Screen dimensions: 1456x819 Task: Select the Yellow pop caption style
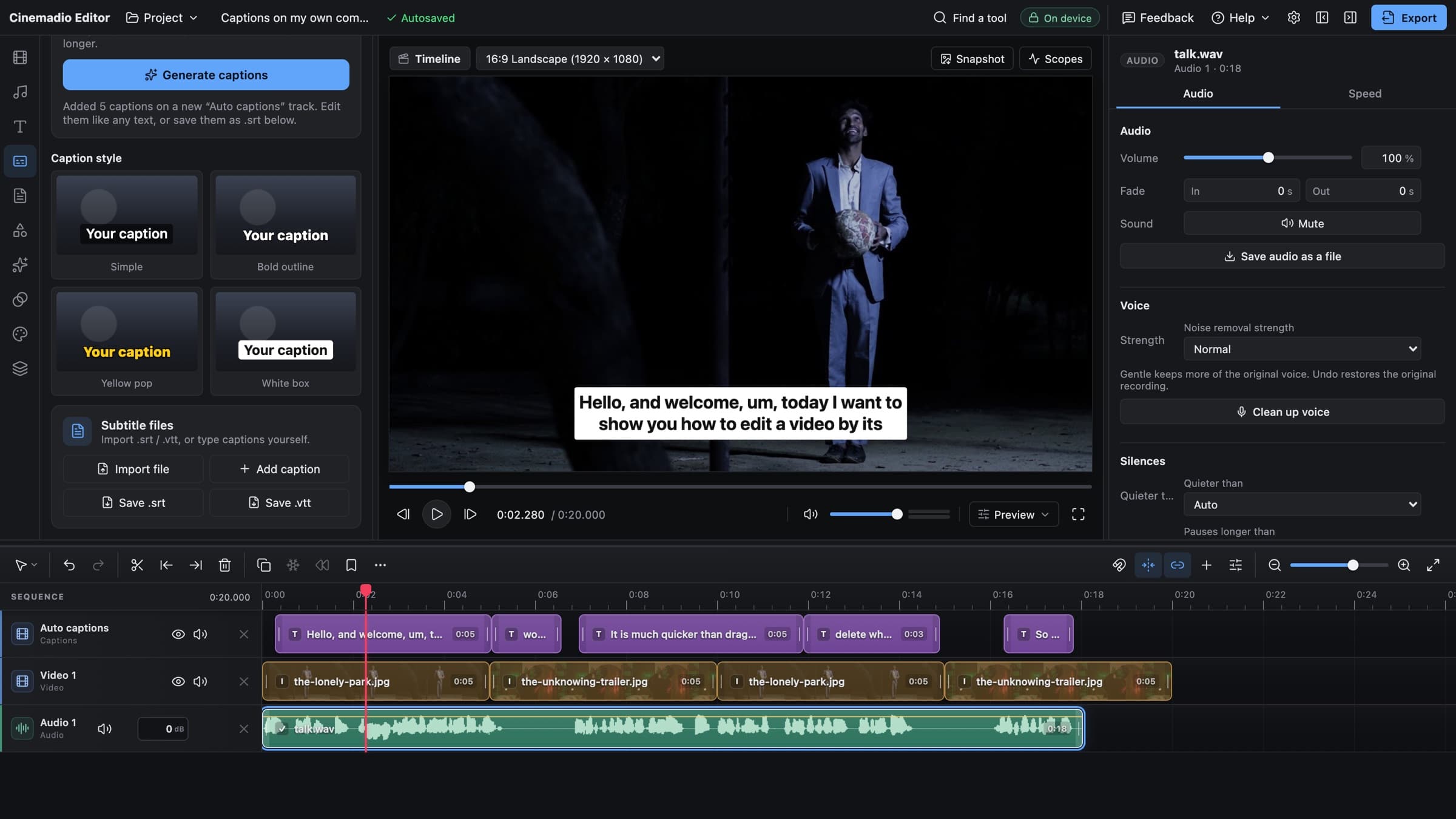tap(127, 342)
